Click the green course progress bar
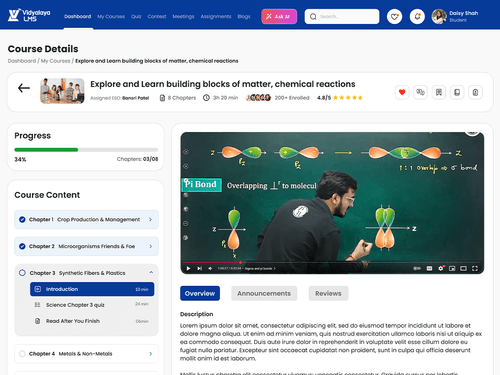Viewport: 500px width, 375px height. click(x=46, y=150)
